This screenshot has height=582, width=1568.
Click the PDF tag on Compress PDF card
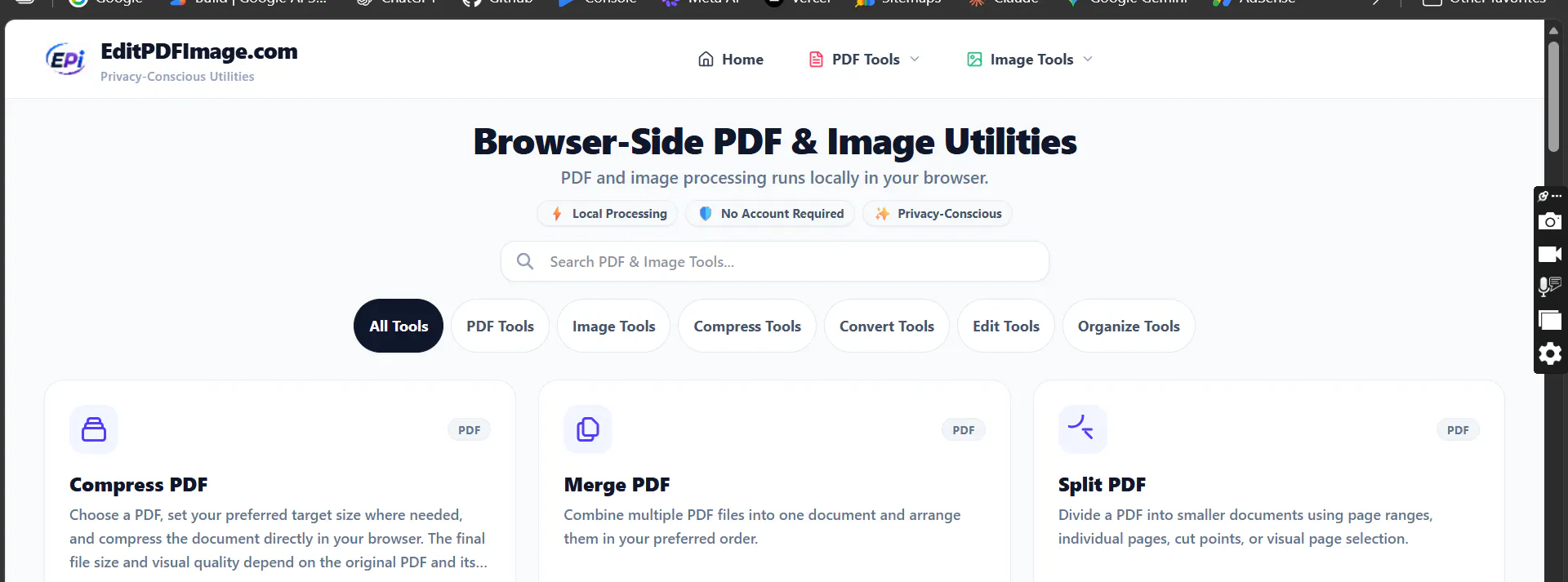(469, 430)
